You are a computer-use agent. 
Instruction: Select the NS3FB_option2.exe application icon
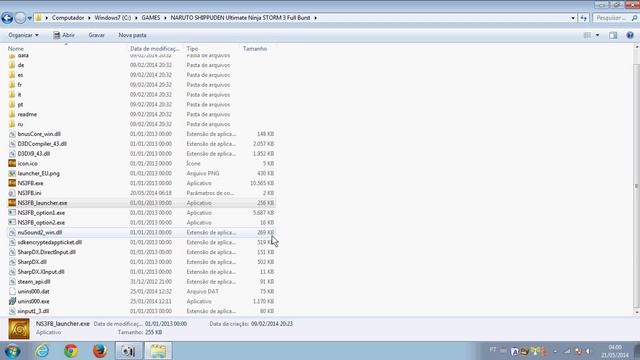pyautogui.click(x=12, y=222)
